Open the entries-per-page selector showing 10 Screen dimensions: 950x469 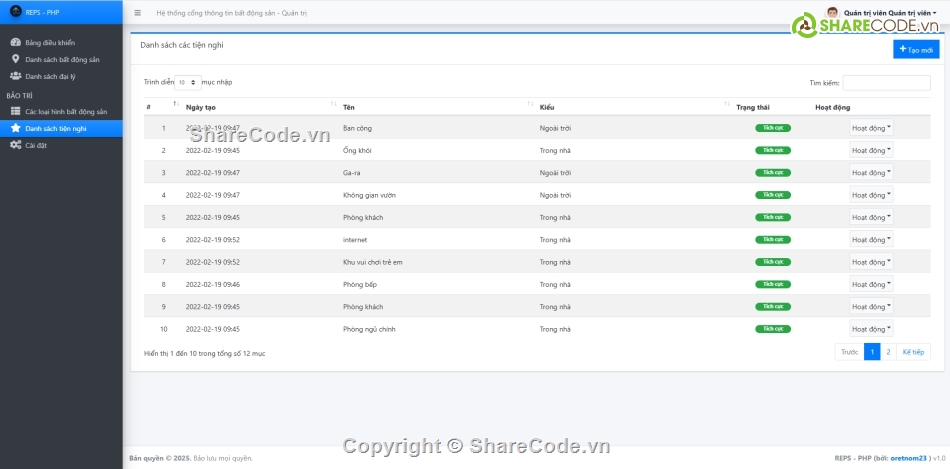pyautogui.click(x=187, y=82)
